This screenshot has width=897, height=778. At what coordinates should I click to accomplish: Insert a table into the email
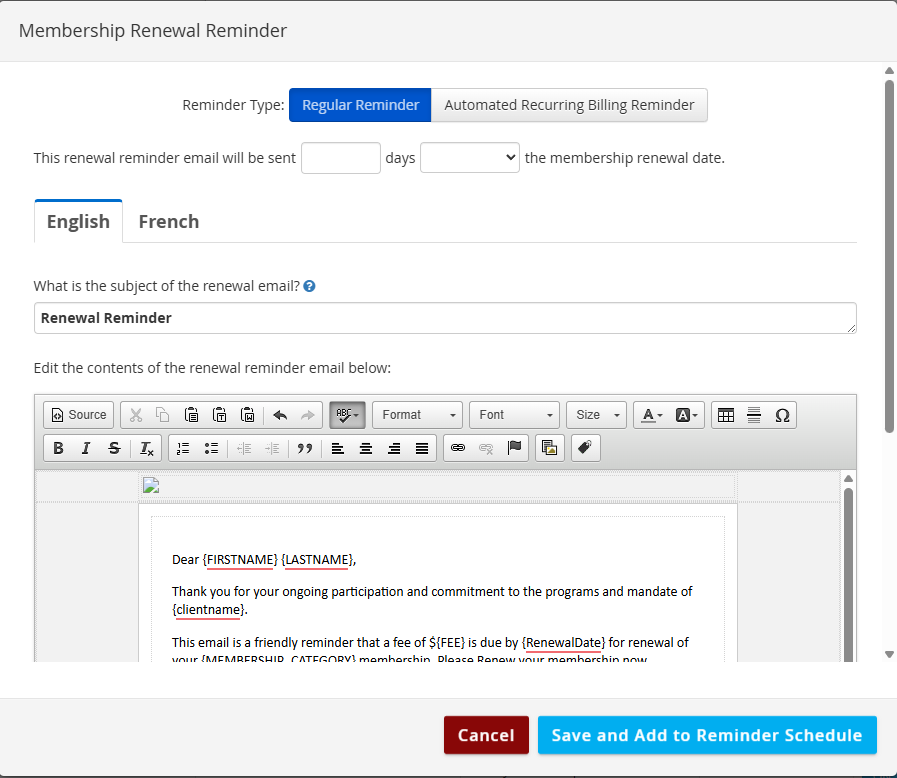726,415
